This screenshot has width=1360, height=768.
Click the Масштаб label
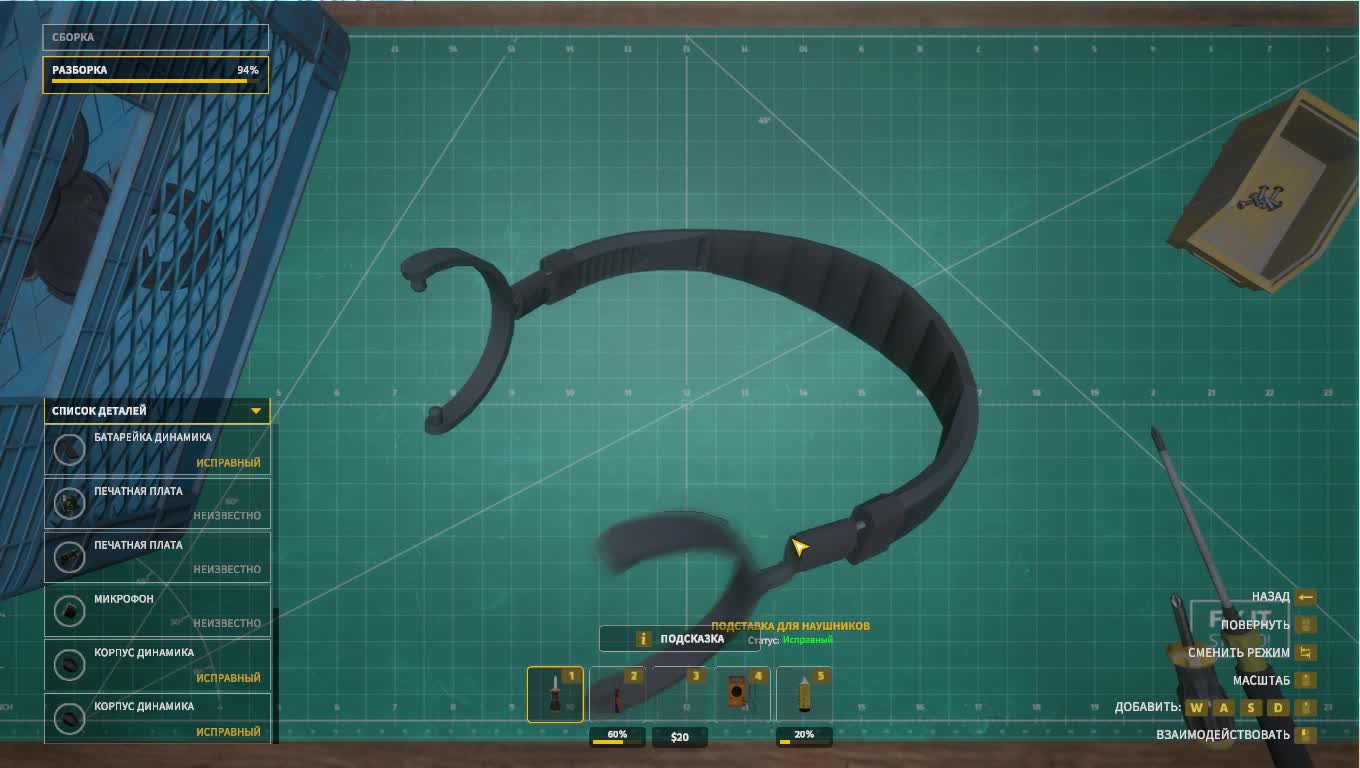1261,680
